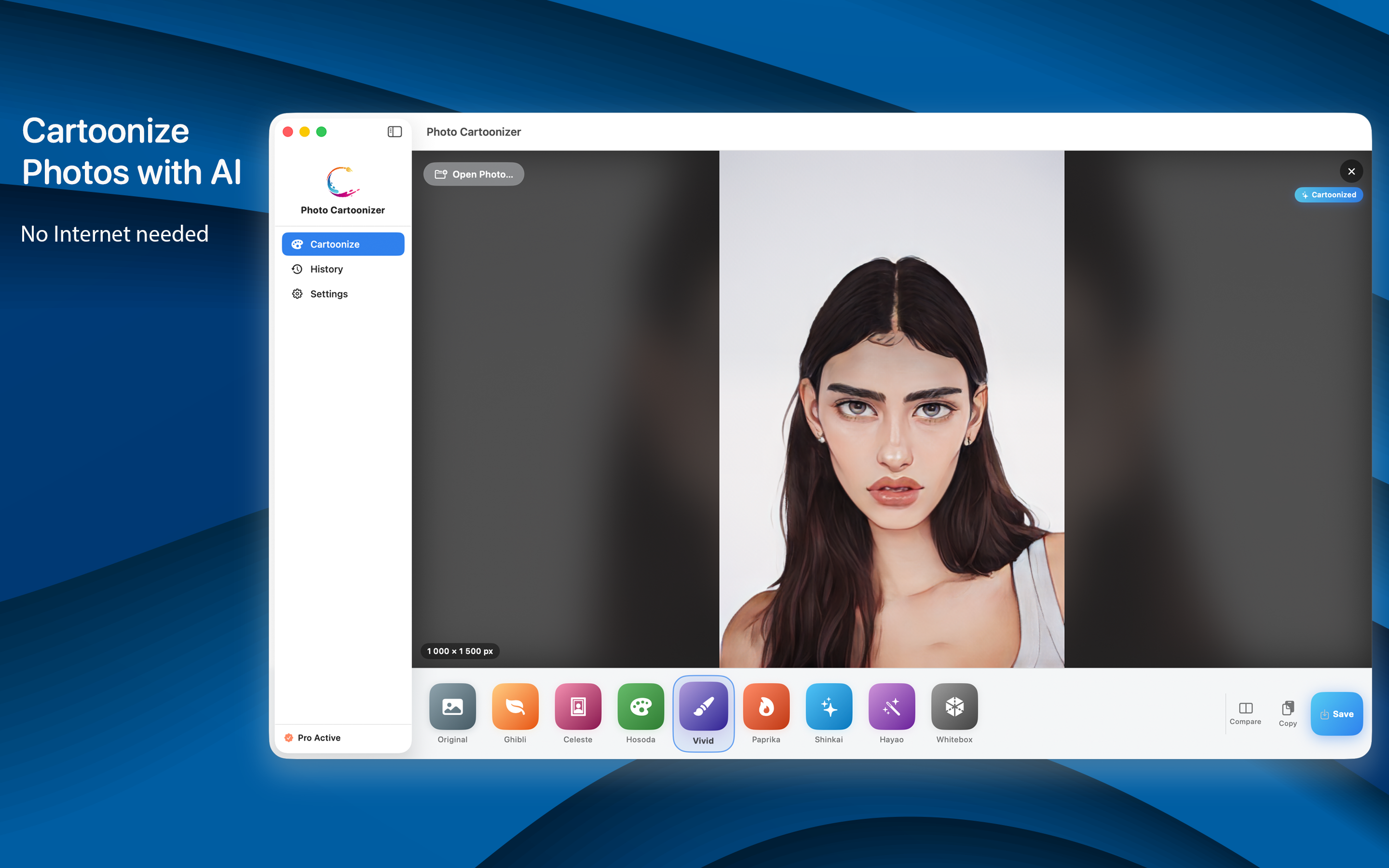Save the cartoonized photo
1389x868 pixels.
tap(1336, 714)
